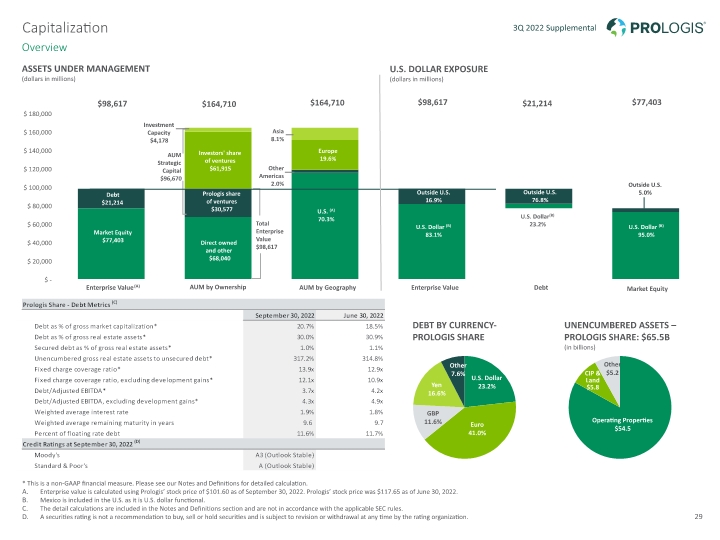The image size is (720, 540).
Task: Click the PROLOGIS wordmark text
Action: coord(667,28)
